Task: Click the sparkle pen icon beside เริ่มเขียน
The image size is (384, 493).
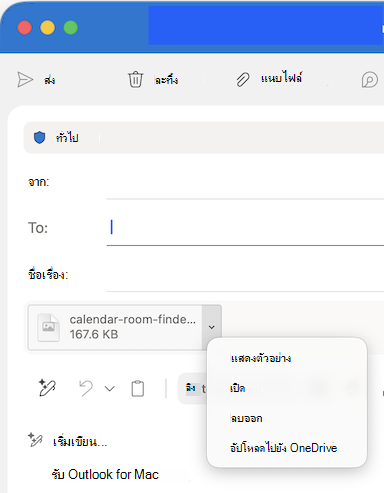Action: [35, 440]
